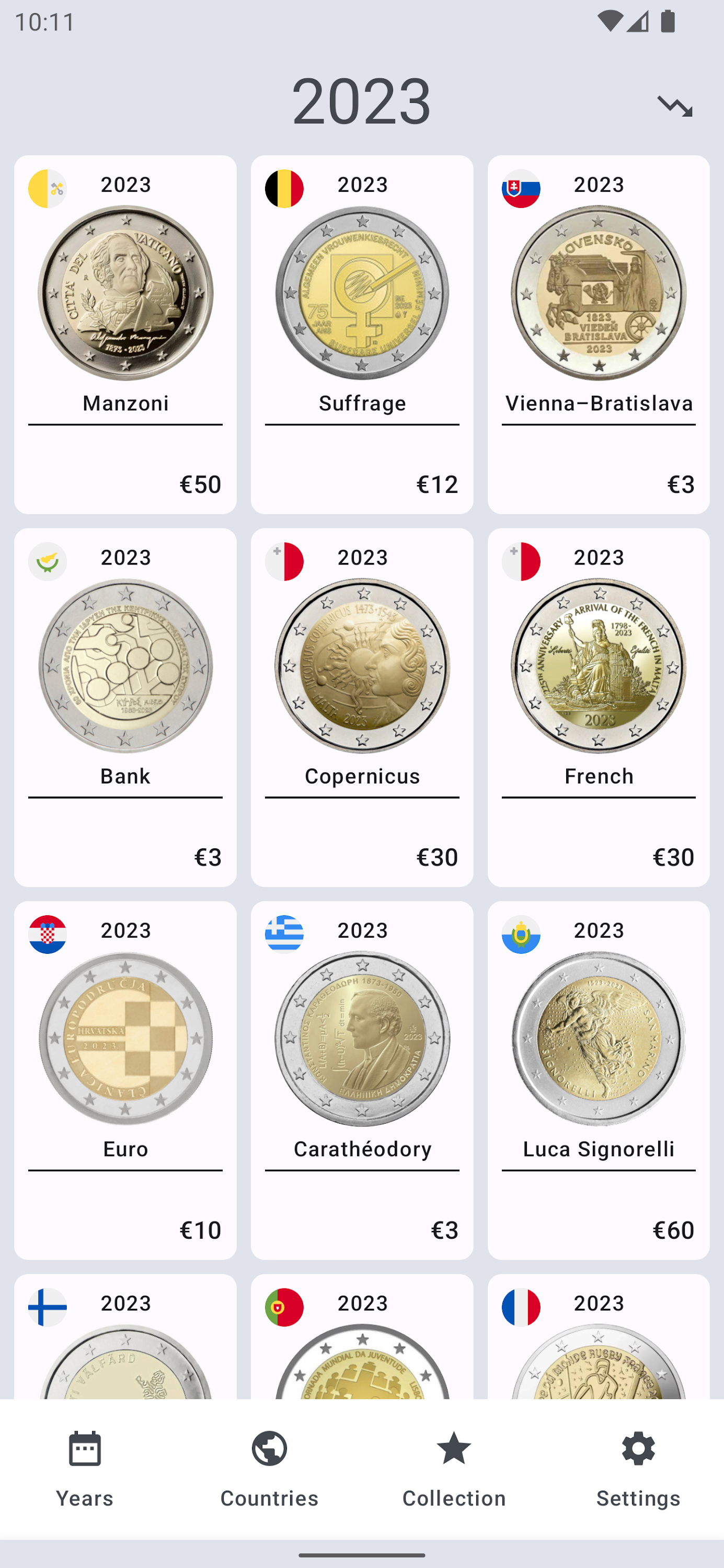724x1568 pixels.
Task: Tap the trending-down sort icon
Action: point(675,106)
